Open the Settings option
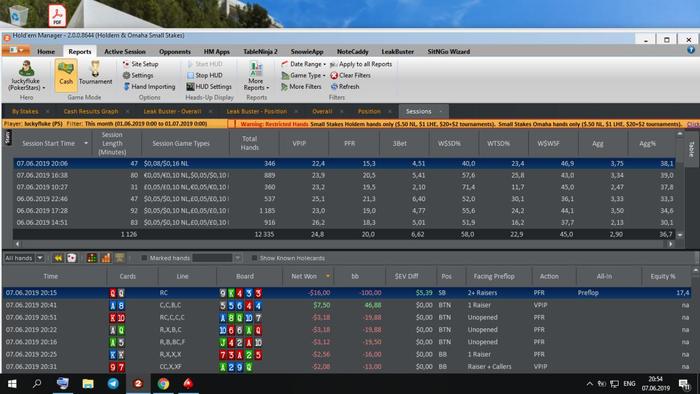Viewport: 700px width, 394px height. click(x=138, y=75)
